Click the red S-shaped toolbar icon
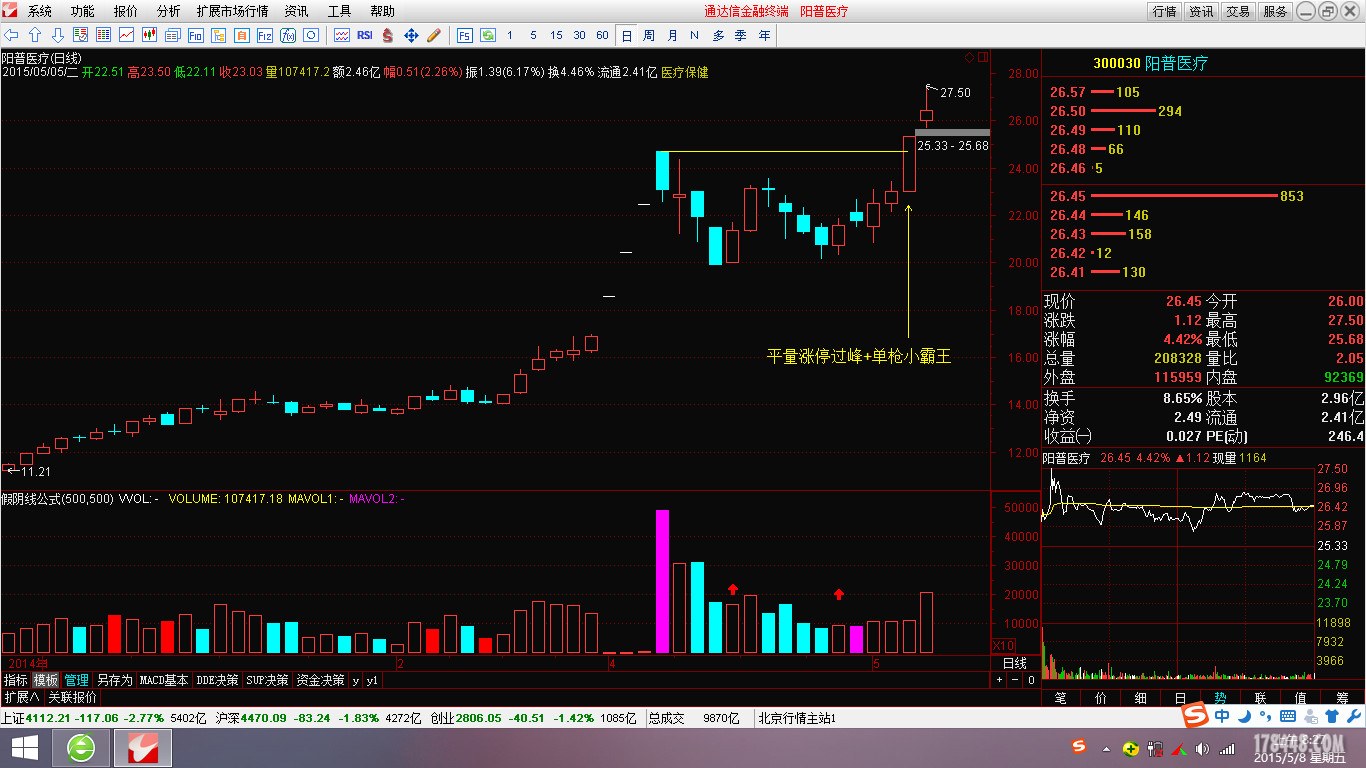The image size is (1366, 768). (x=388, y=35)
